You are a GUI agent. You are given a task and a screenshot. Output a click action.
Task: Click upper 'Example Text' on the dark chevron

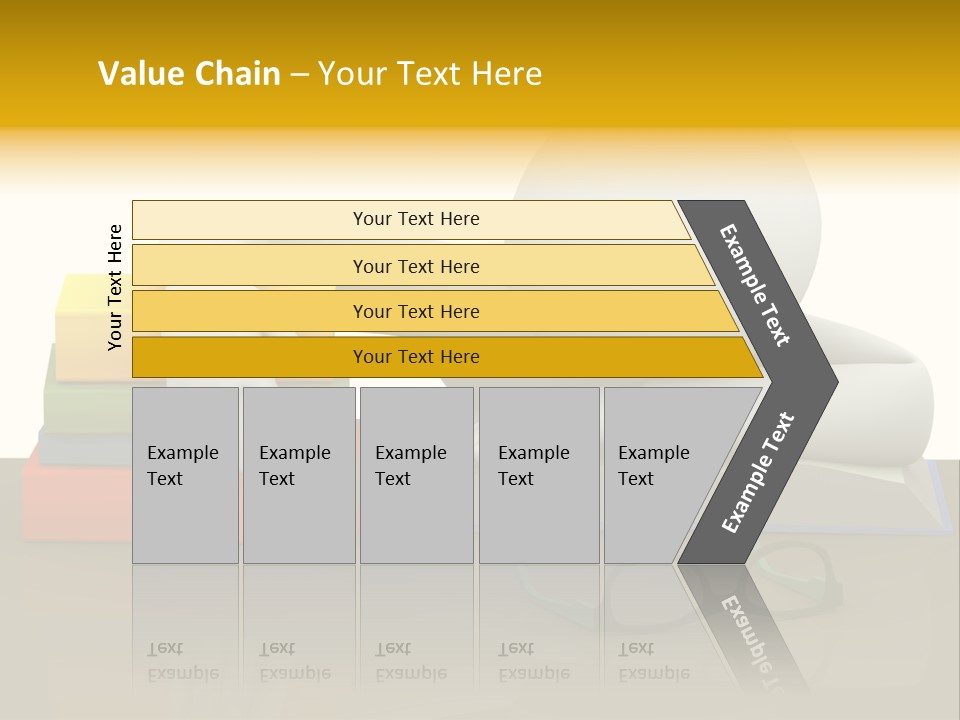[x=755, y=285]
